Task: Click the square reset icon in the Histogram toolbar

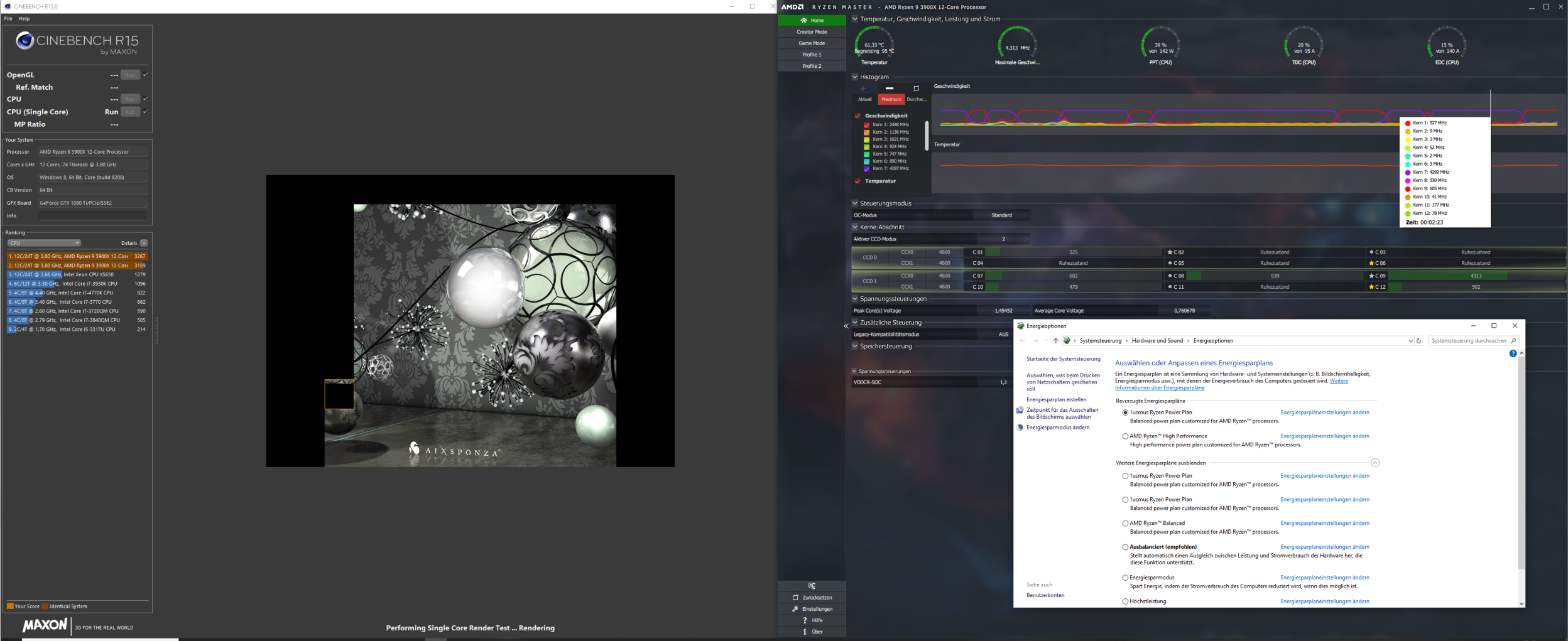Action: (x=916, y=89)
